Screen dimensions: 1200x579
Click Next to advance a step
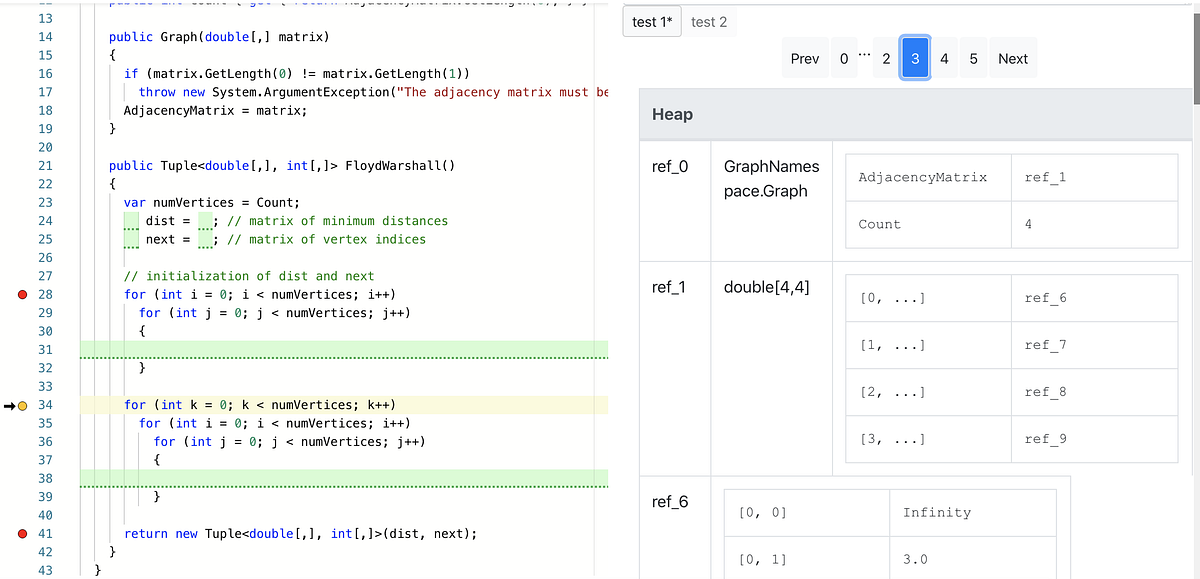click(1012, 57)
